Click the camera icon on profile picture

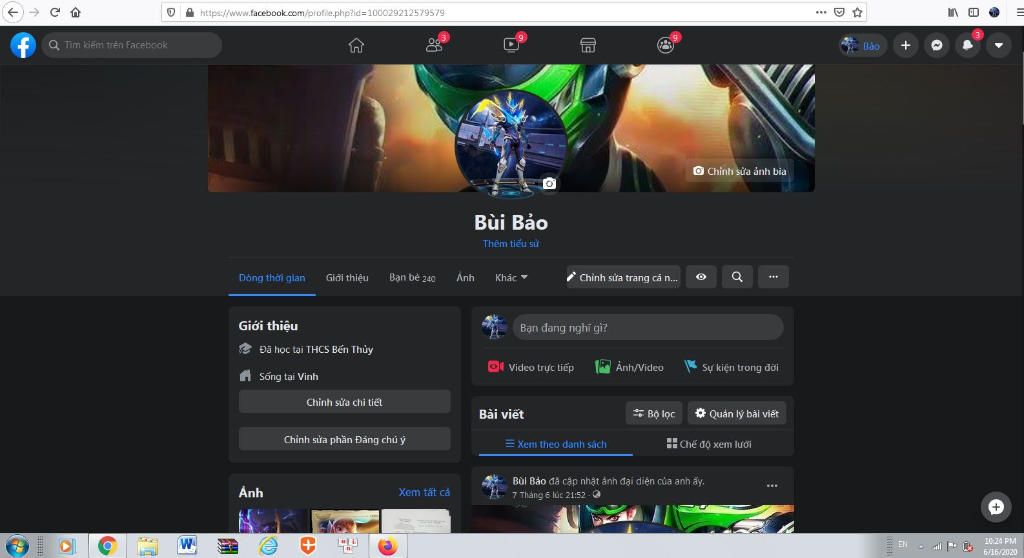tap(549, 184)
